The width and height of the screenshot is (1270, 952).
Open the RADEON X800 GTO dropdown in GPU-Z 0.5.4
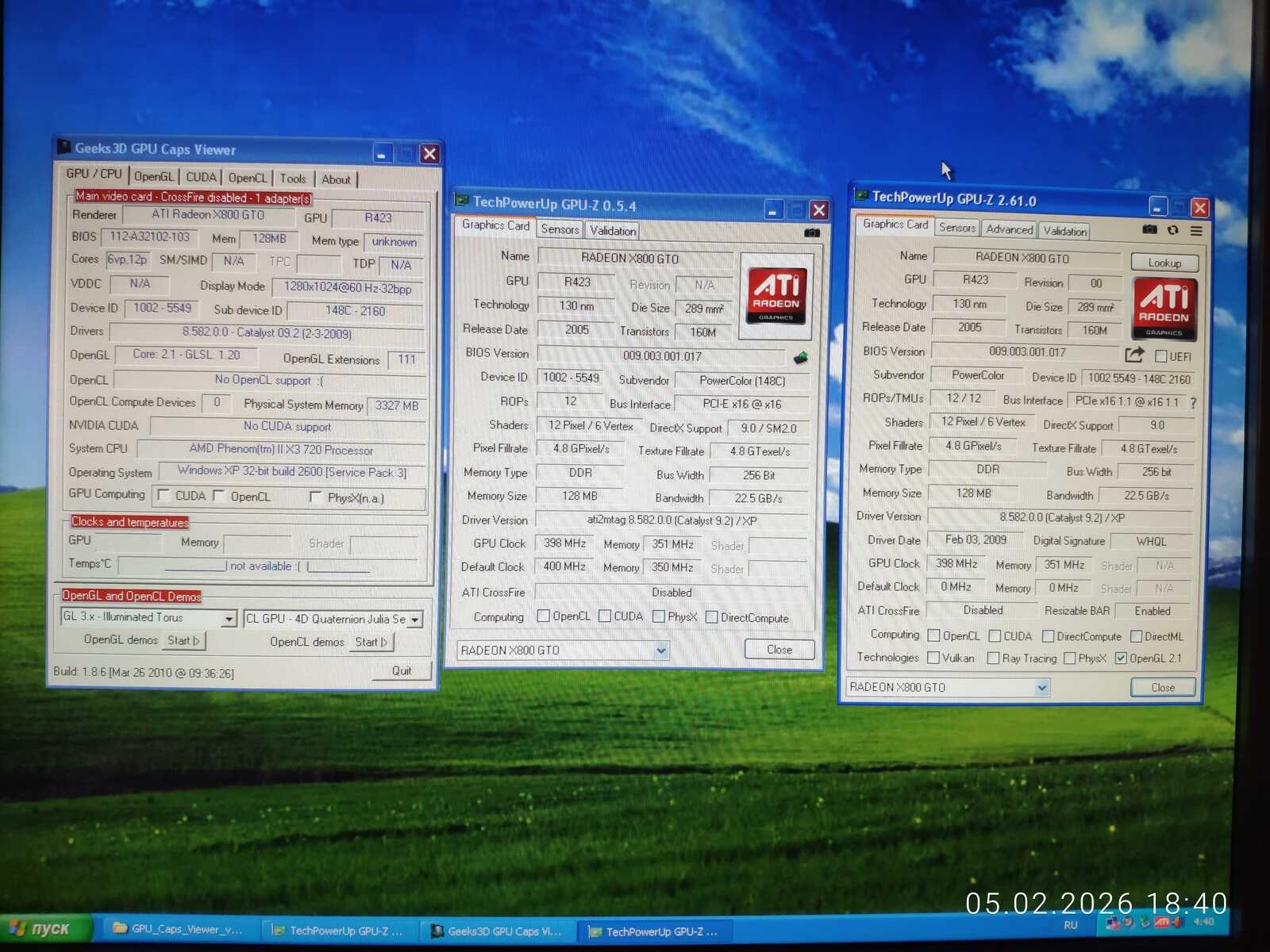click(661, 651)
